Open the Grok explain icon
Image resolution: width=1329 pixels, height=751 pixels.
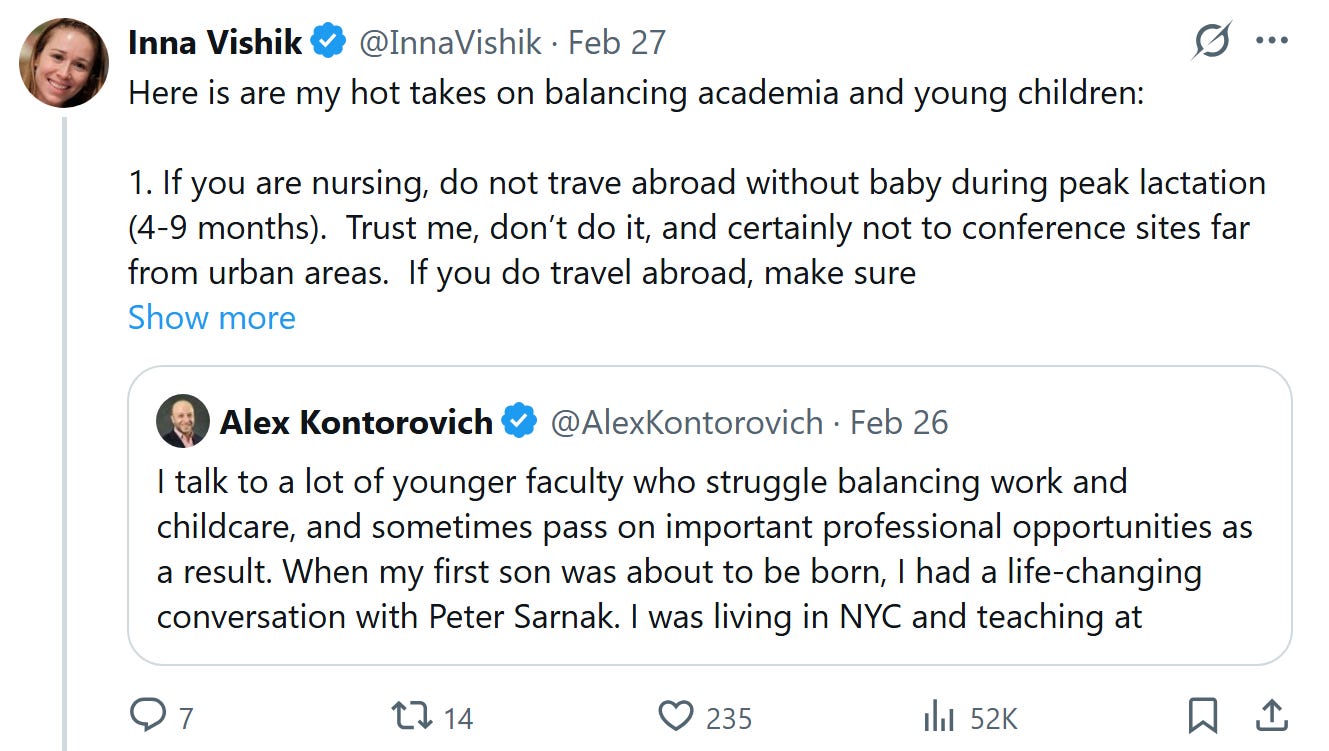tap(1212, 41)
